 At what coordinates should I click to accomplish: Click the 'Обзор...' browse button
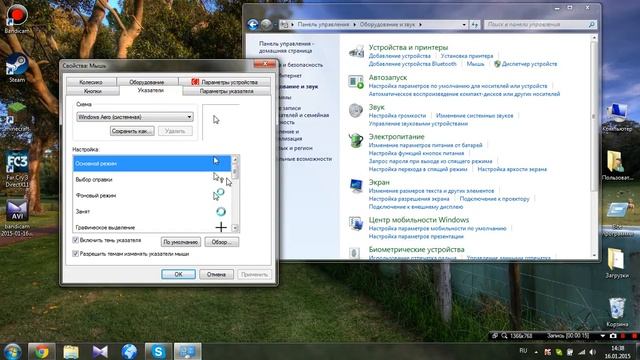point(222,242)
